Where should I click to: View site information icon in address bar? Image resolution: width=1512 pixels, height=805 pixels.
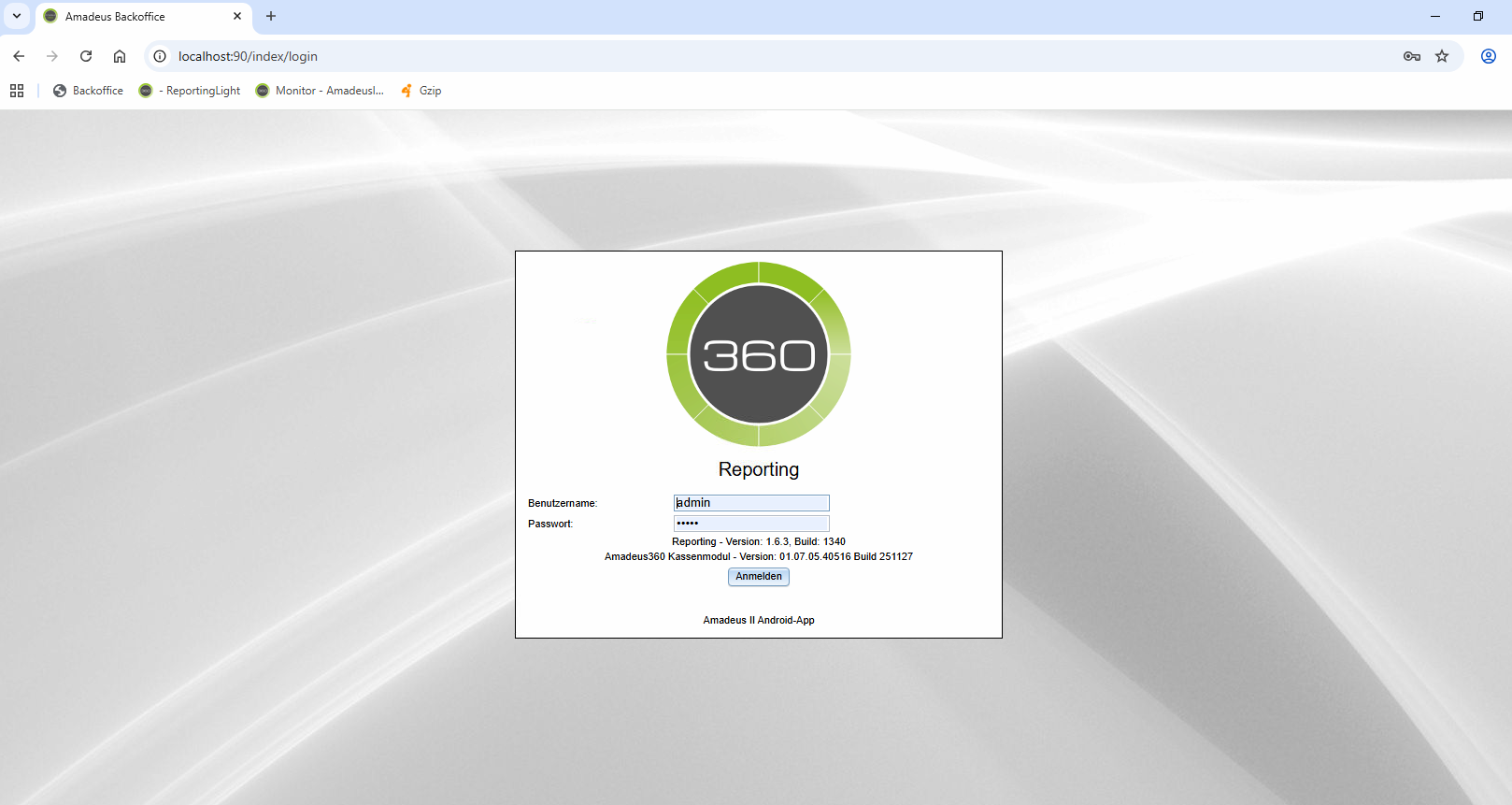coord(160,56)
